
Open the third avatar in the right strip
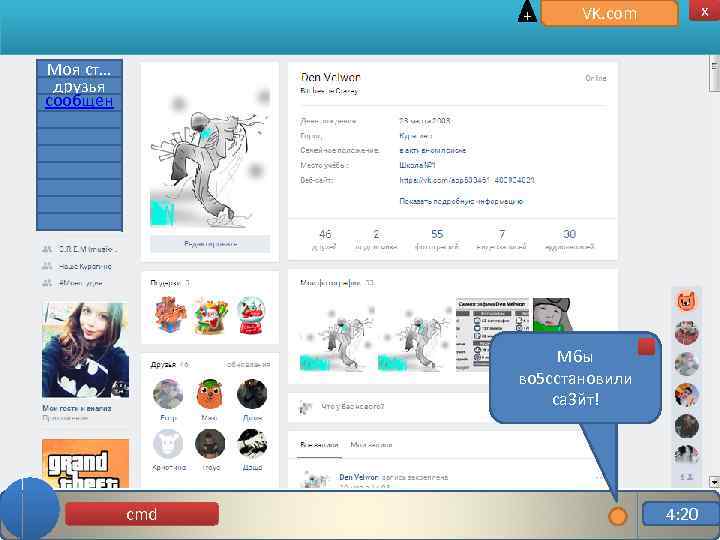pos(686,364)
